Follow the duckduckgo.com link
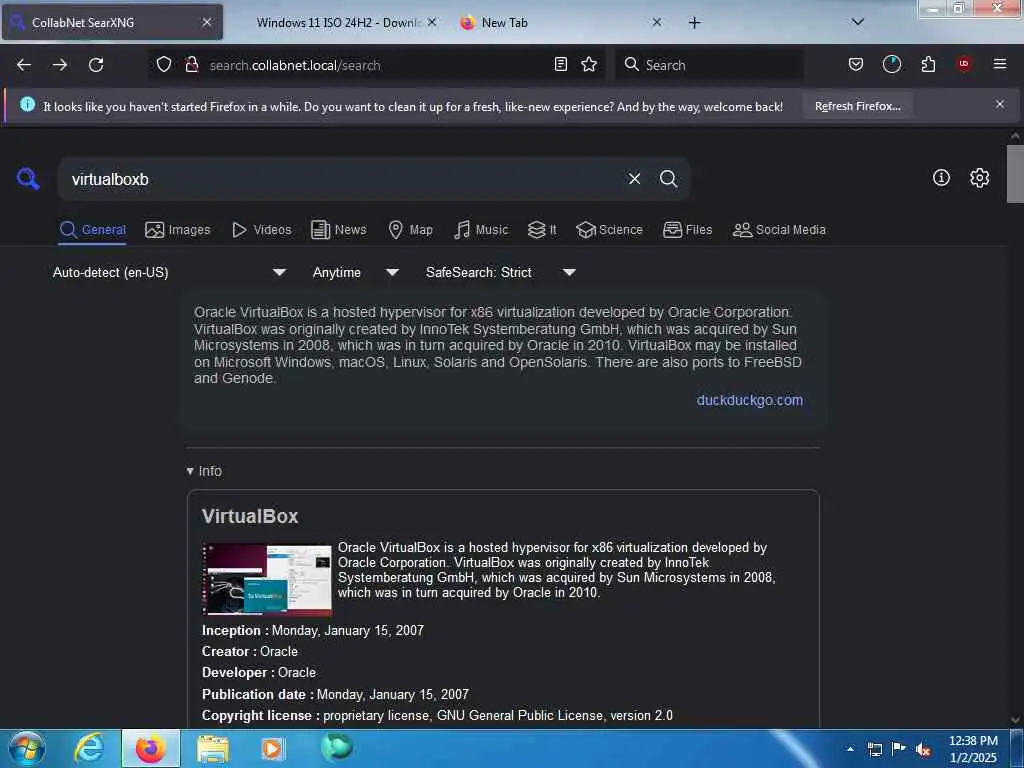1024x768 pixels. (x=750, y=400)
